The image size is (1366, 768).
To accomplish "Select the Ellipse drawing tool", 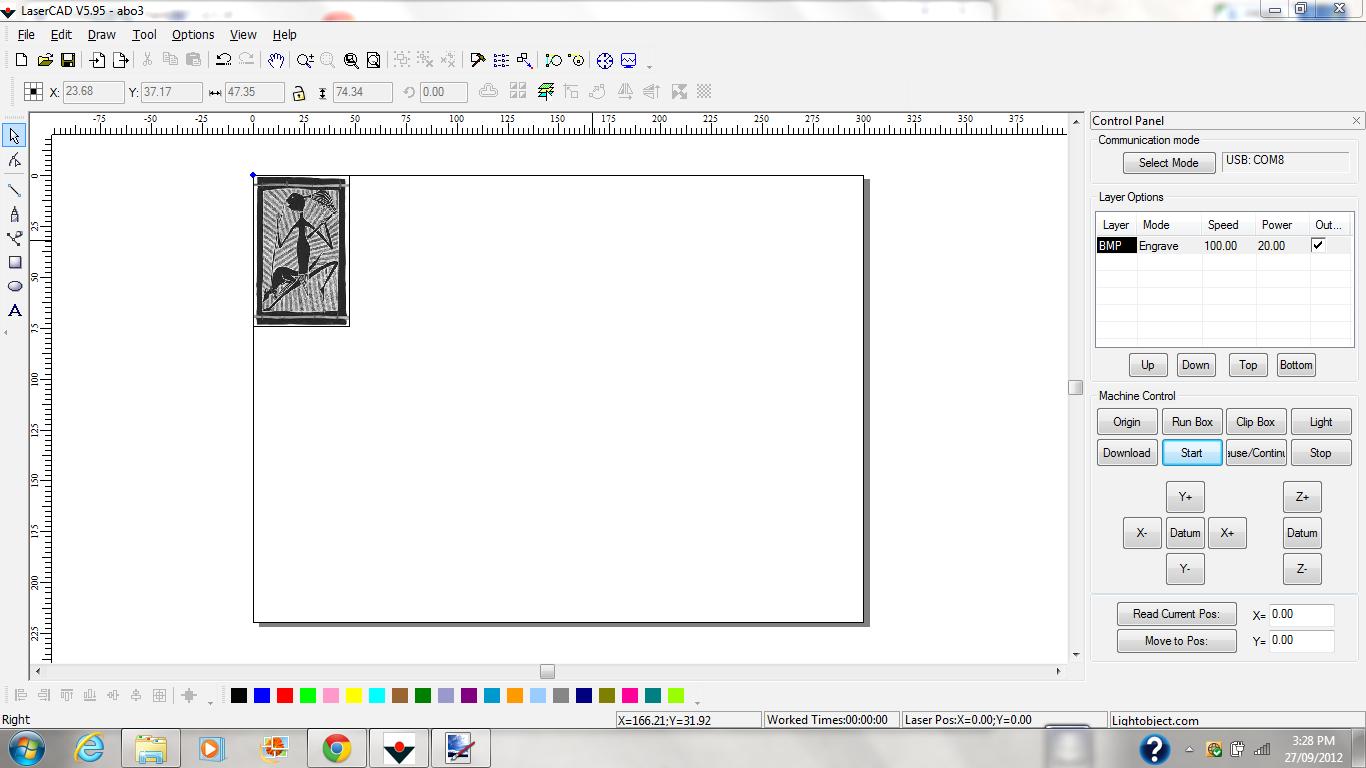I will (15, 286).
